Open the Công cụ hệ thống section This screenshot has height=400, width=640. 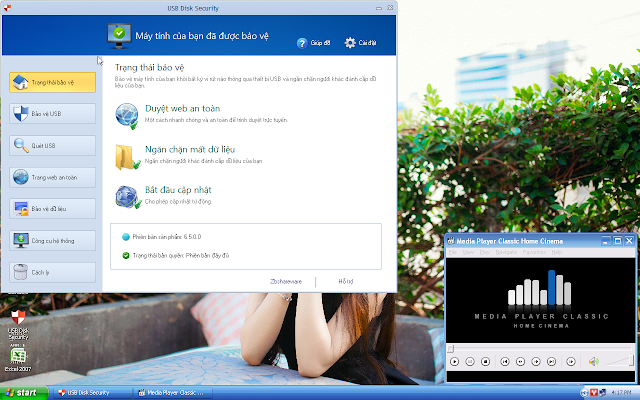(x=53, y=241)
